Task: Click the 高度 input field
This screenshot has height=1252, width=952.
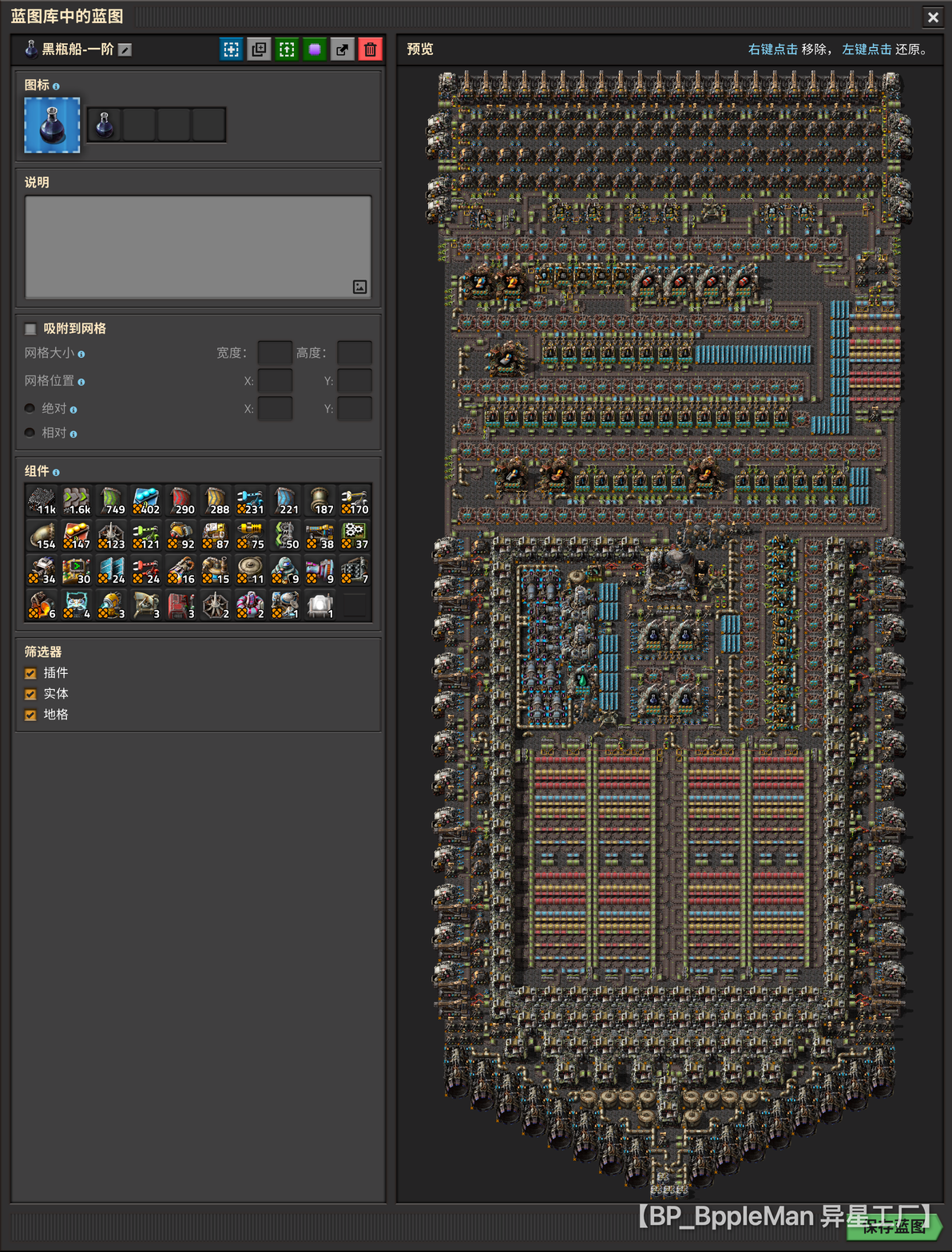Action: point(355,353)
